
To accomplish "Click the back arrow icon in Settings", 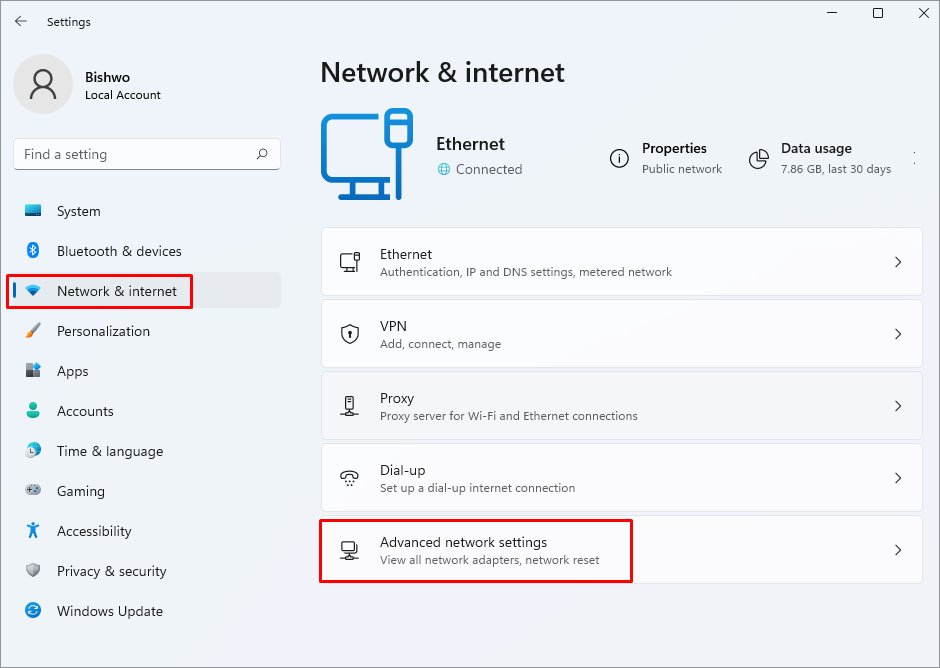I will click(21, 22).
